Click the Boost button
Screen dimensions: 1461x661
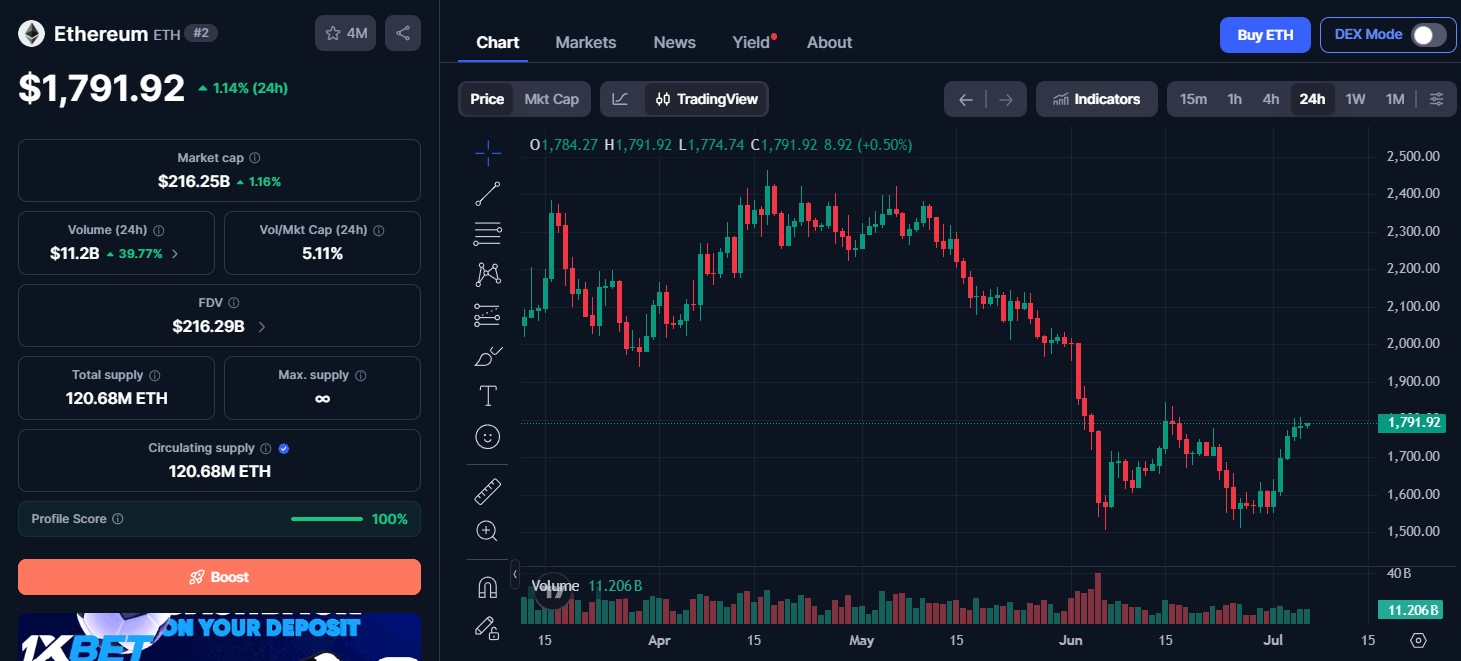pos(219,577)
